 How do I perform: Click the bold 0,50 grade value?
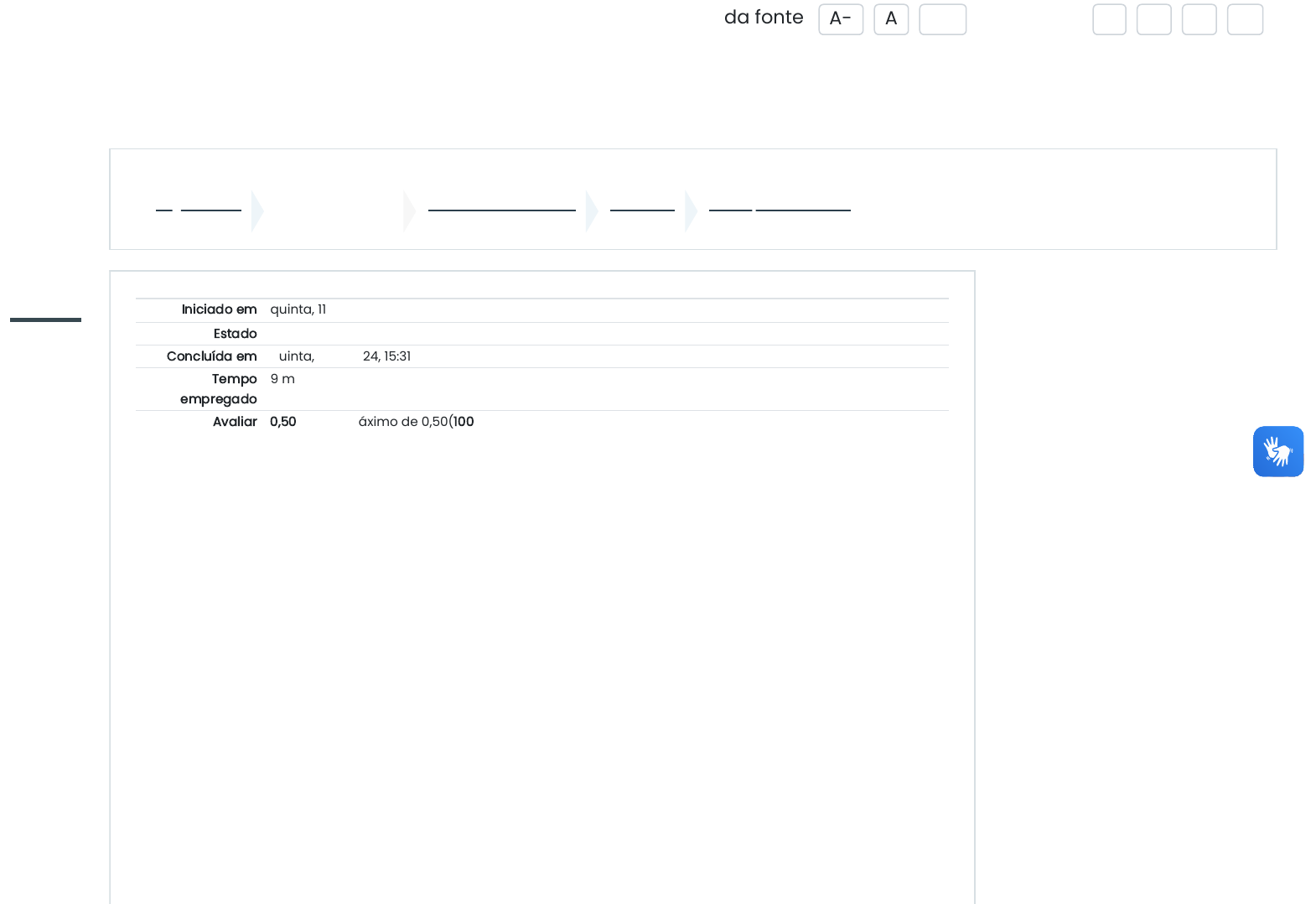pyautogui.click(x=283, y=422)
